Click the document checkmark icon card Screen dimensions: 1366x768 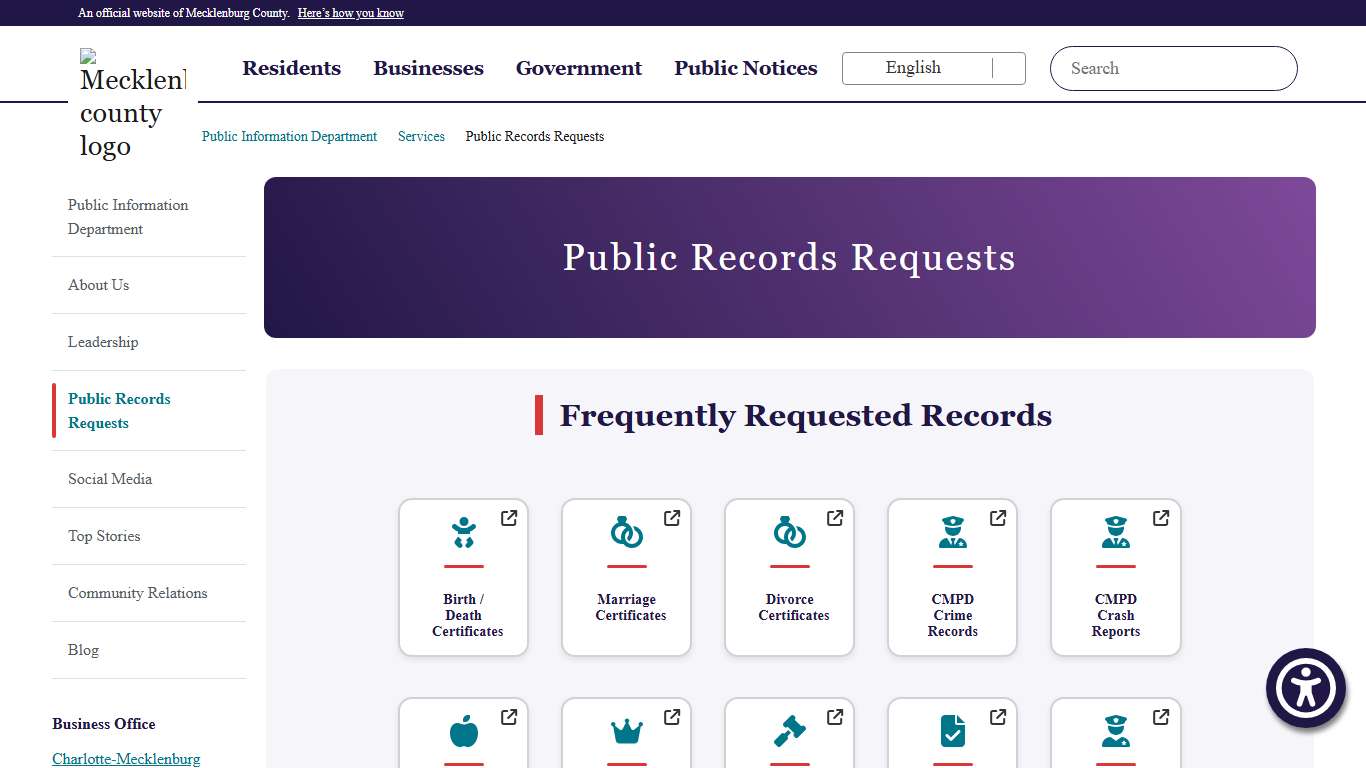point(953,731)
